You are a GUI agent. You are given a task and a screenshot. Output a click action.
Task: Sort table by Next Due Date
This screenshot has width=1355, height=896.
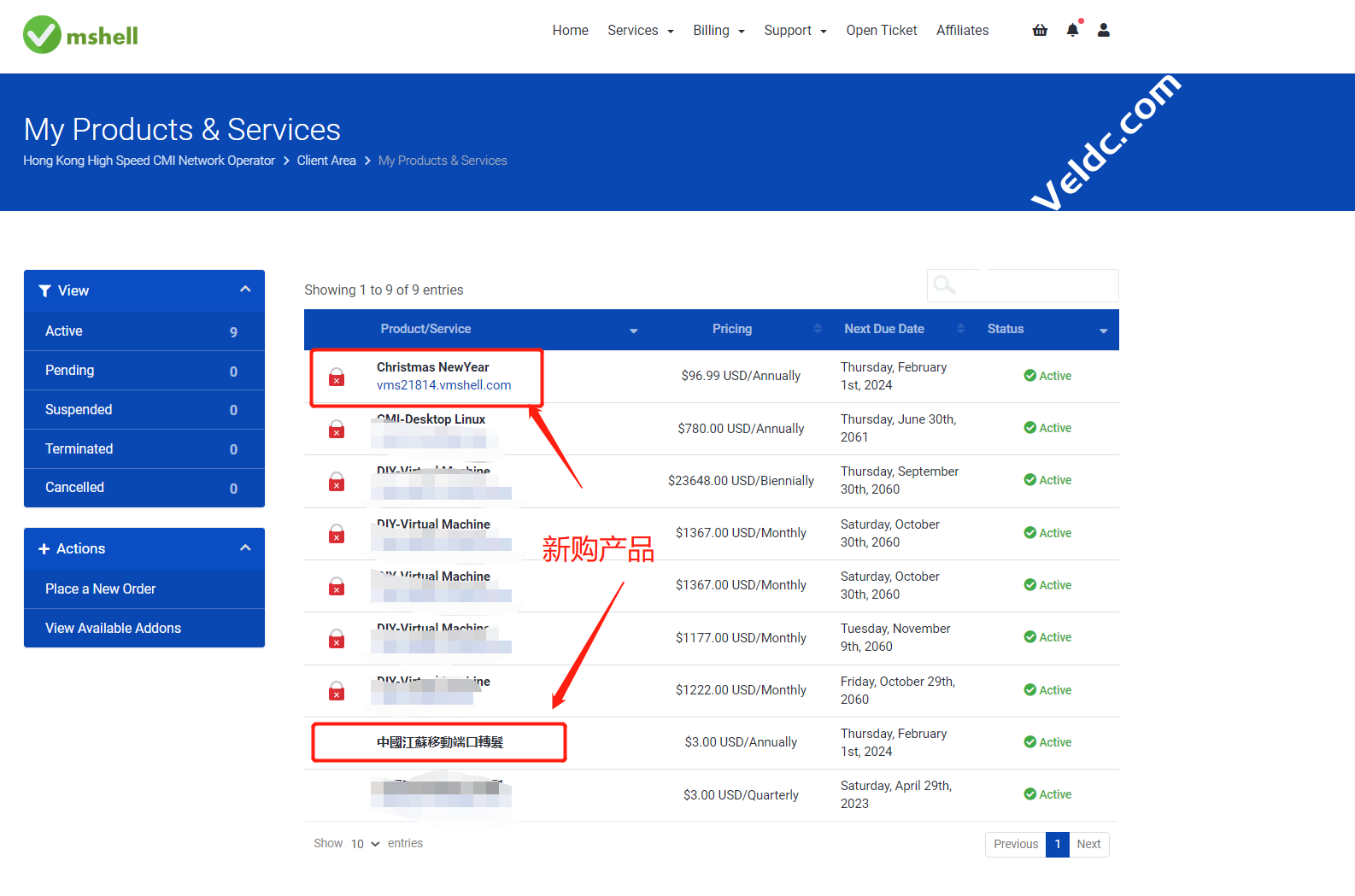pos(884,329)
